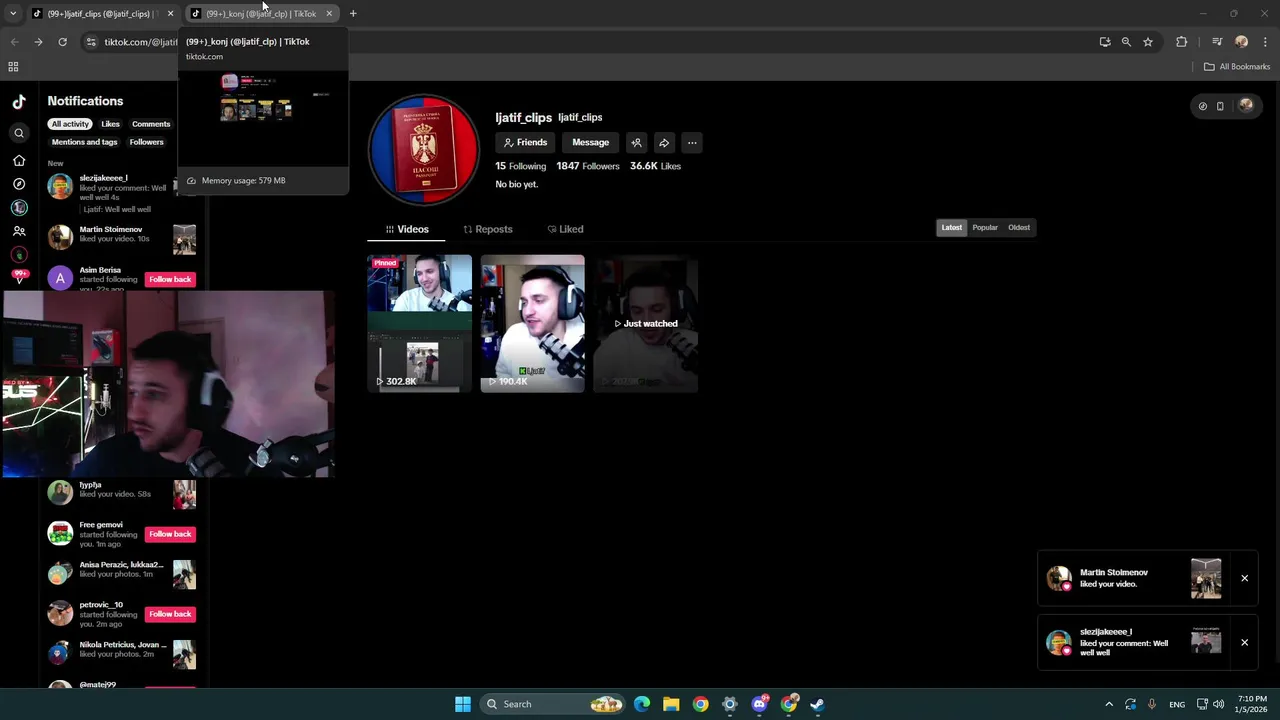Click the add-friend icon next to Message

point(636,143)
